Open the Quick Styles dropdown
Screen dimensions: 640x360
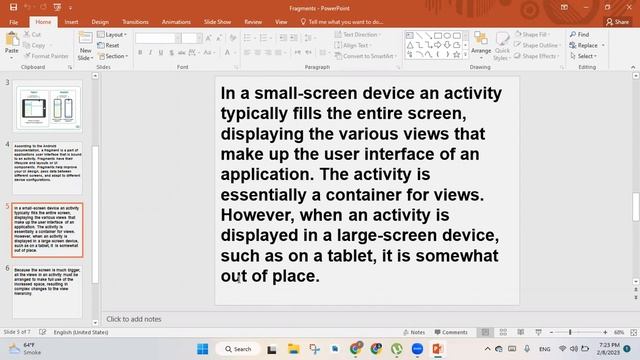click(502, 46)
